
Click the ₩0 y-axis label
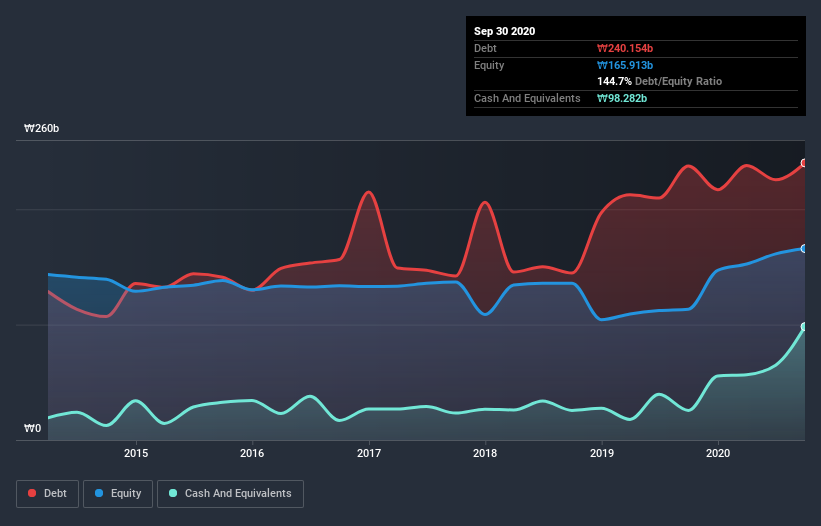32,429
